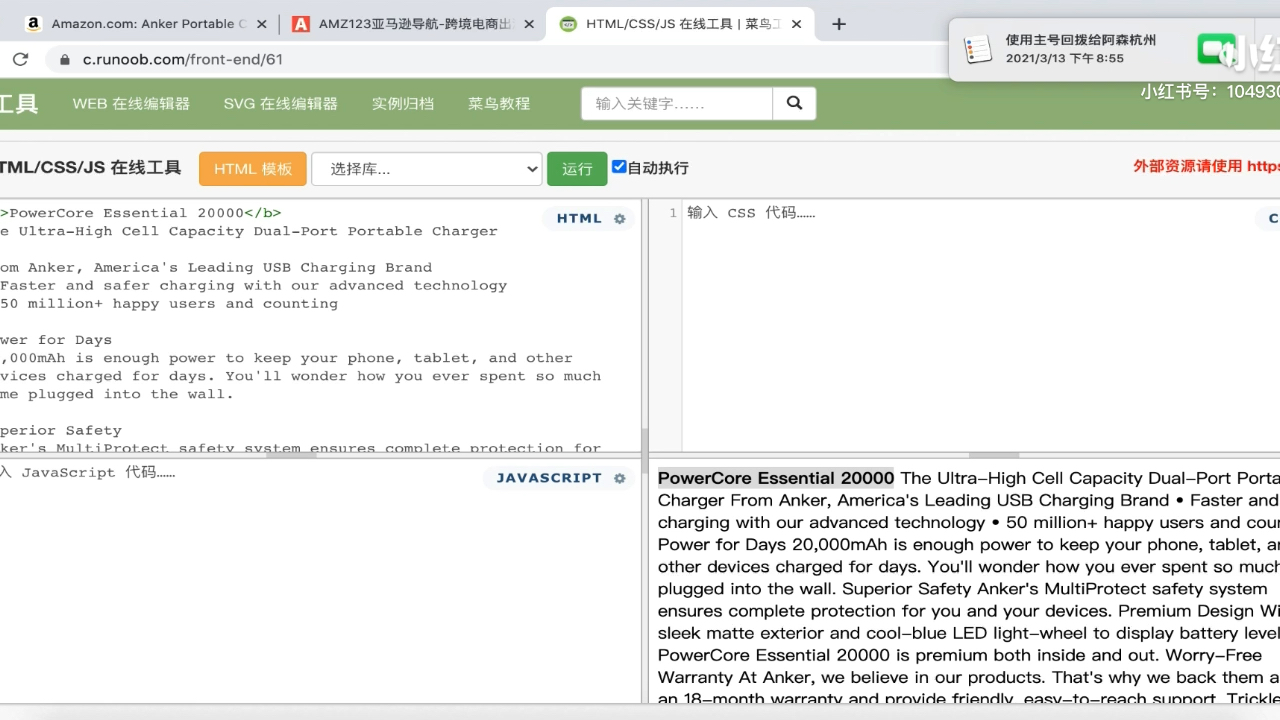
Task: Click the 在线工具 site logo
Action: pos(18,103)
